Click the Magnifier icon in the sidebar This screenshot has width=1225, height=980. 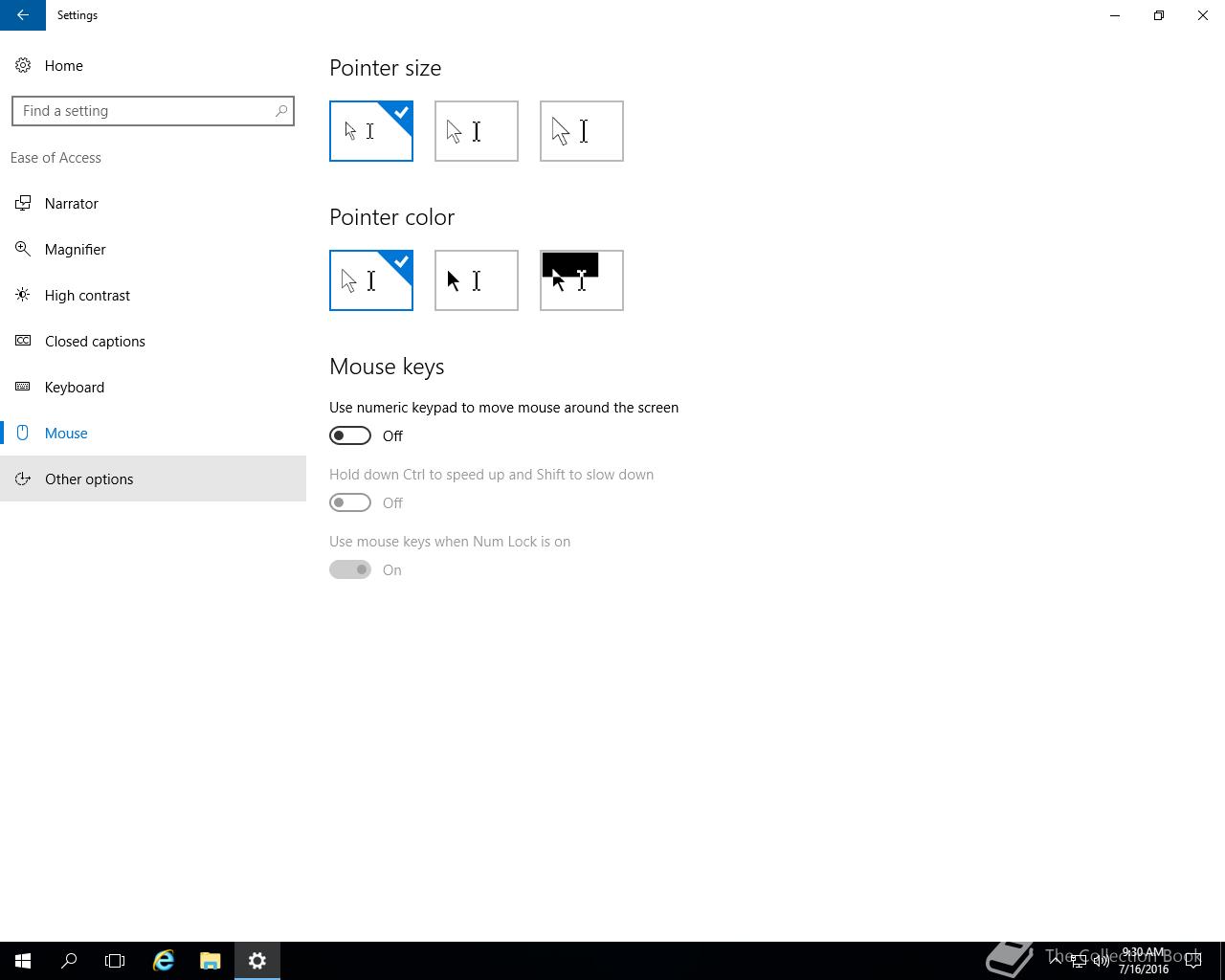[x=23, y=249]
